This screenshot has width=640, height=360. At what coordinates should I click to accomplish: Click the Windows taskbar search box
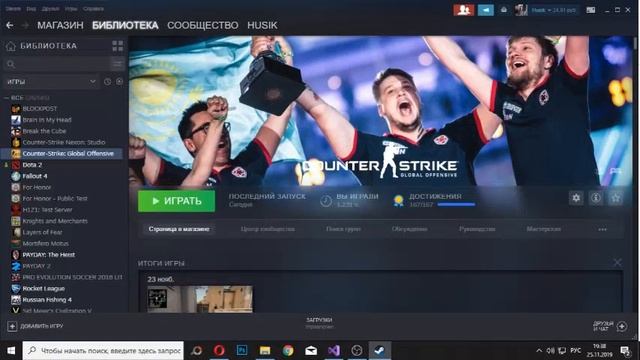[103, 350]
